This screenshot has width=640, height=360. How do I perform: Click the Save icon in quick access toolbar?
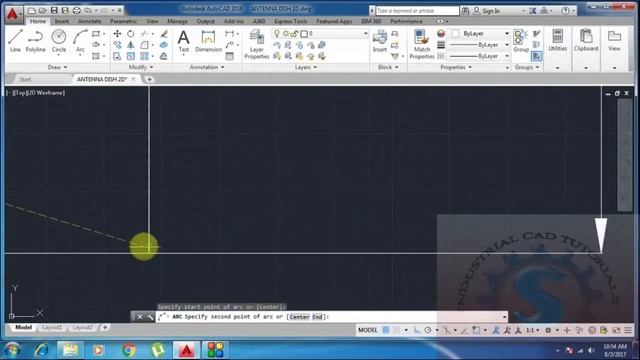[x=54, y=10]
